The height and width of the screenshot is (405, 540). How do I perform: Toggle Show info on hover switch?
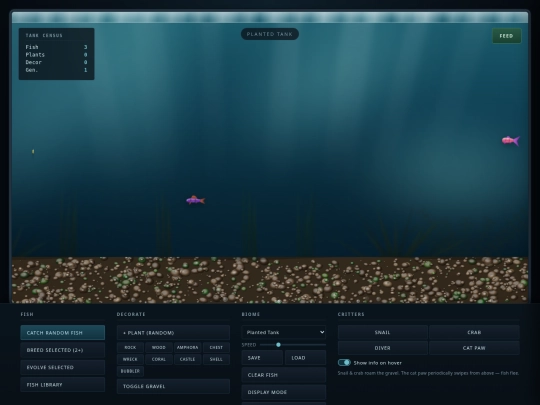coord(344,363)
